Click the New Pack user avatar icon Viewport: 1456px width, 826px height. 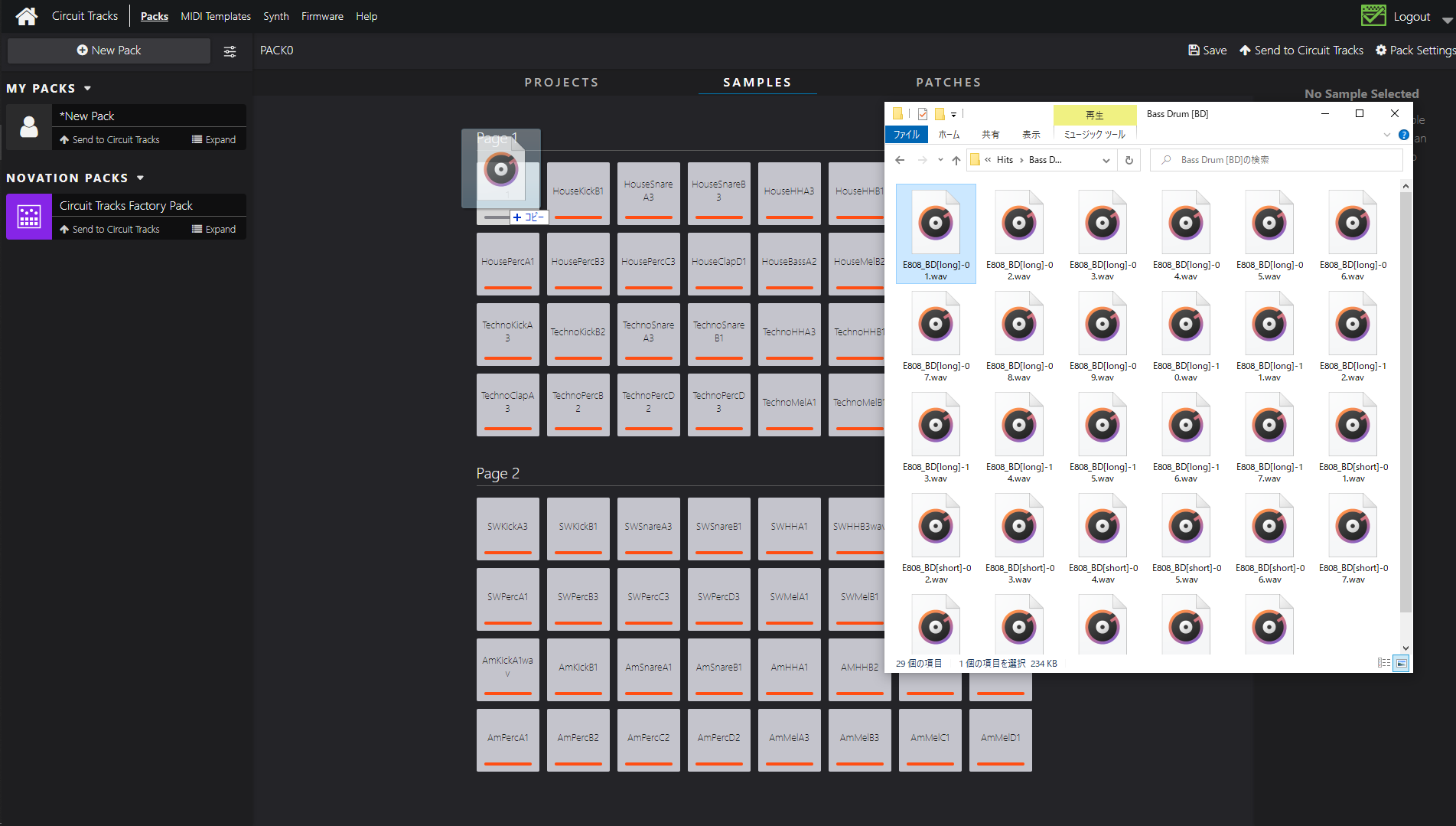[x=29, y=127]
